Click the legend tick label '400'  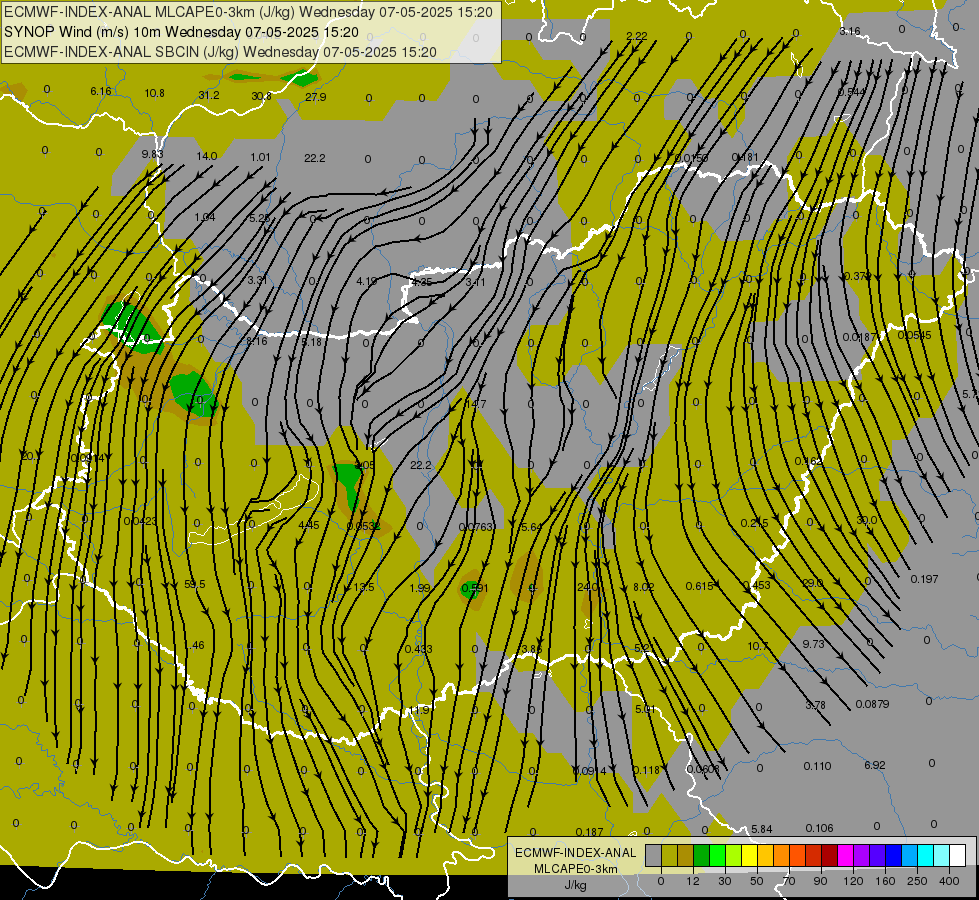point(948,881)
